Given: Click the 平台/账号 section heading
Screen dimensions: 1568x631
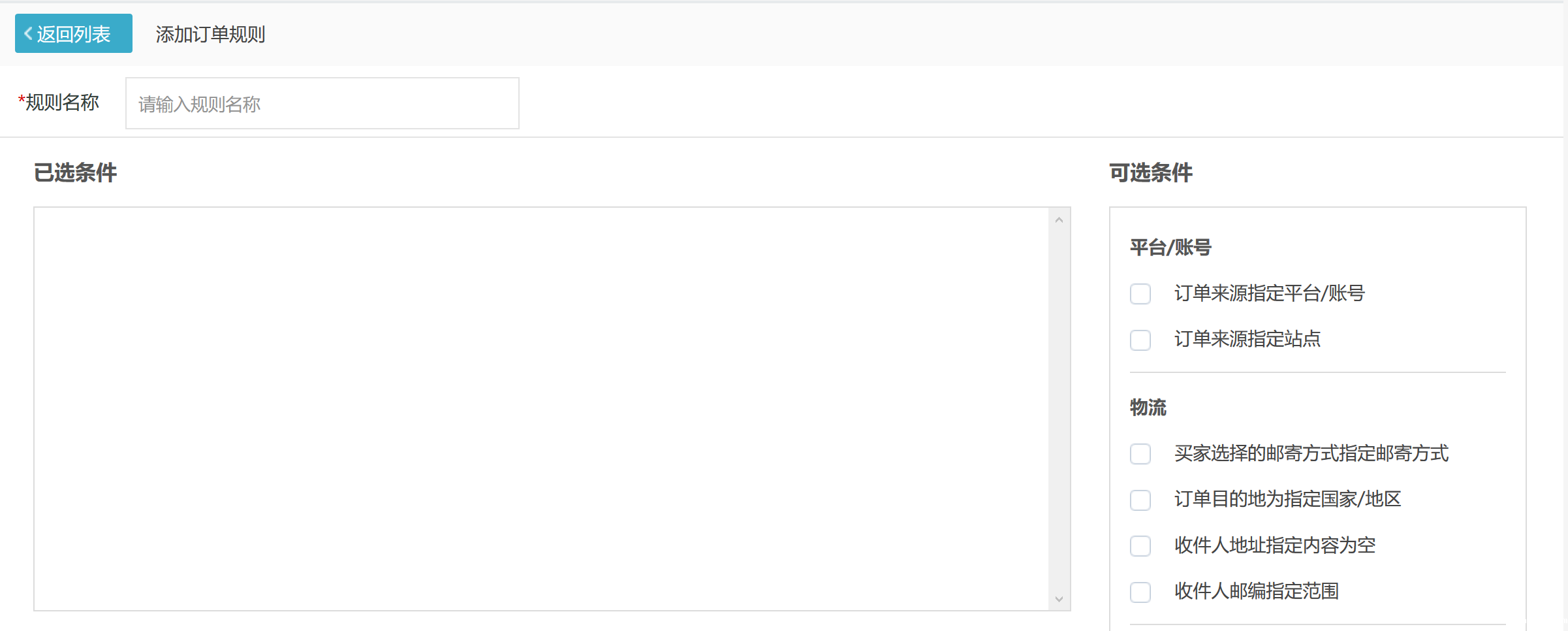Looking at the screenshot, I should pyautogui.click(x=1170, y=248).
